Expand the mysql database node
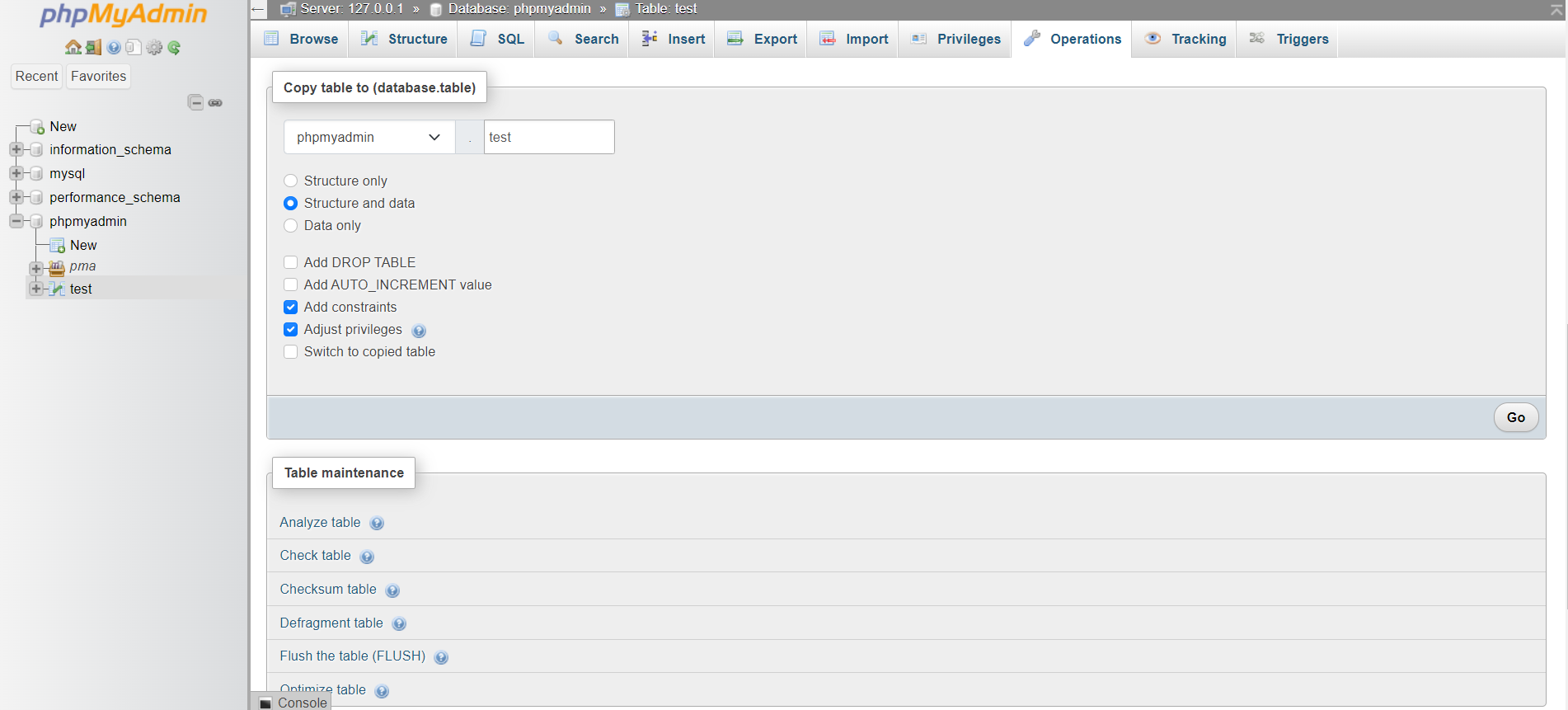This screenshot has width=1568, height=710. [x=16, y=173]
